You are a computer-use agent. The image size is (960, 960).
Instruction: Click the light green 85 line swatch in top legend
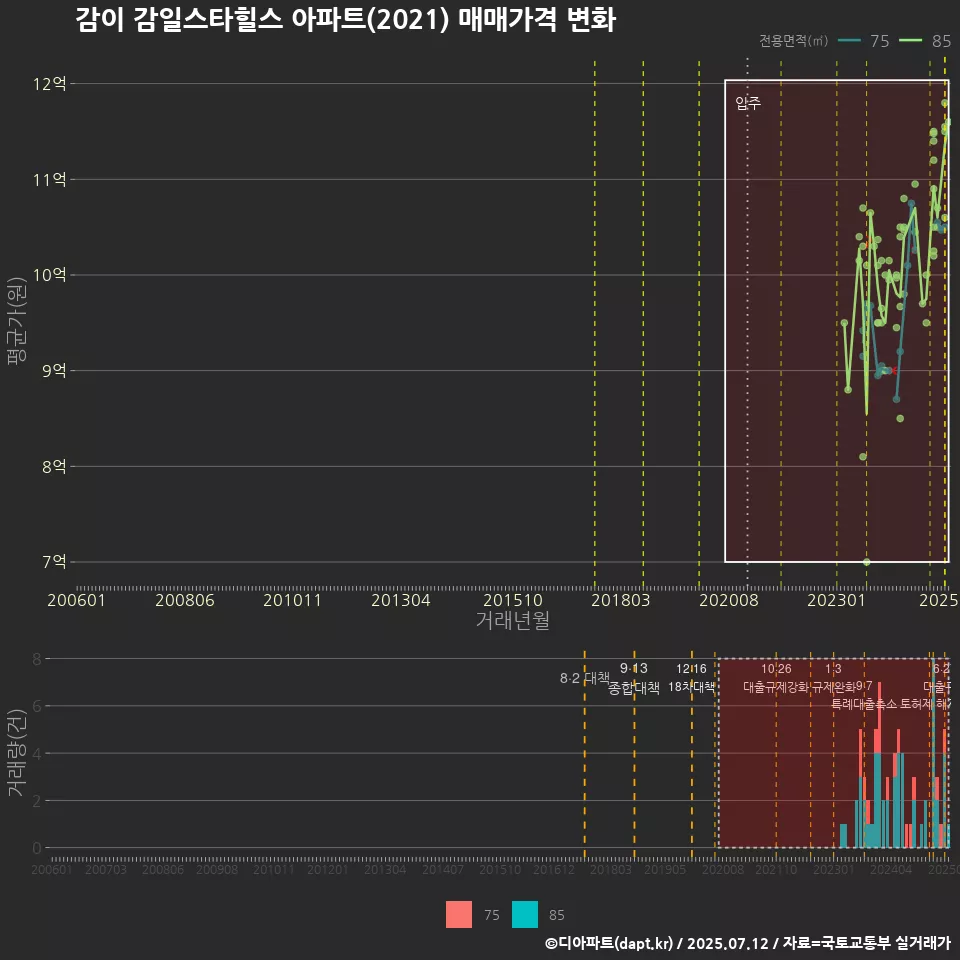tap(910, 41)
